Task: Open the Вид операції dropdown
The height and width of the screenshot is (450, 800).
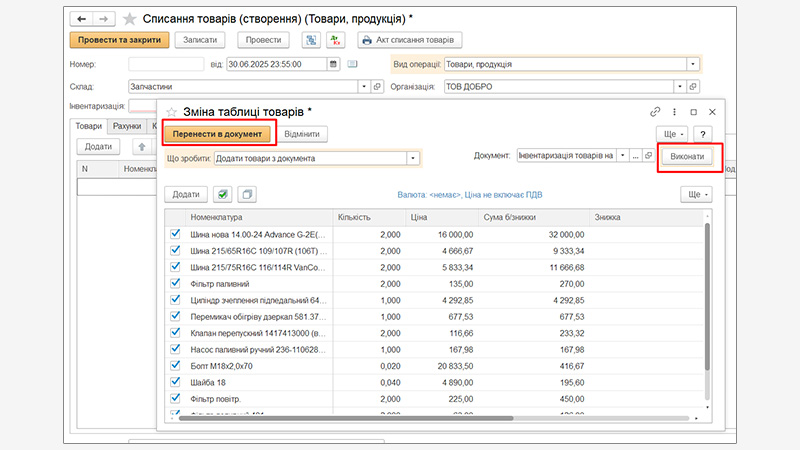Action: click(x=692, y=64)
